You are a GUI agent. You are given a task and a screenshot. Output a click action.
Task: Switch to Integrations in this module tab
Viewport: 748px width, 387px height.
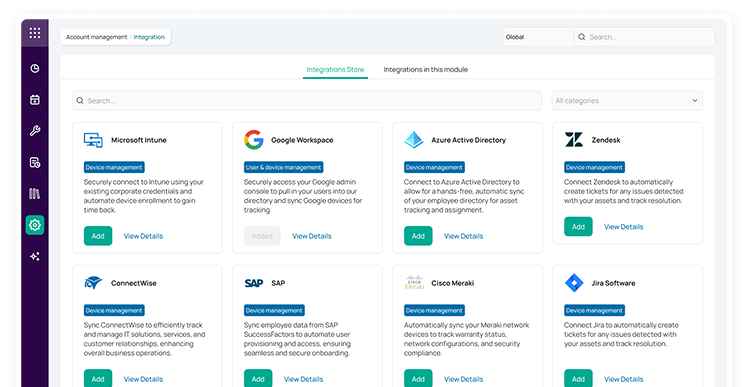426,70
